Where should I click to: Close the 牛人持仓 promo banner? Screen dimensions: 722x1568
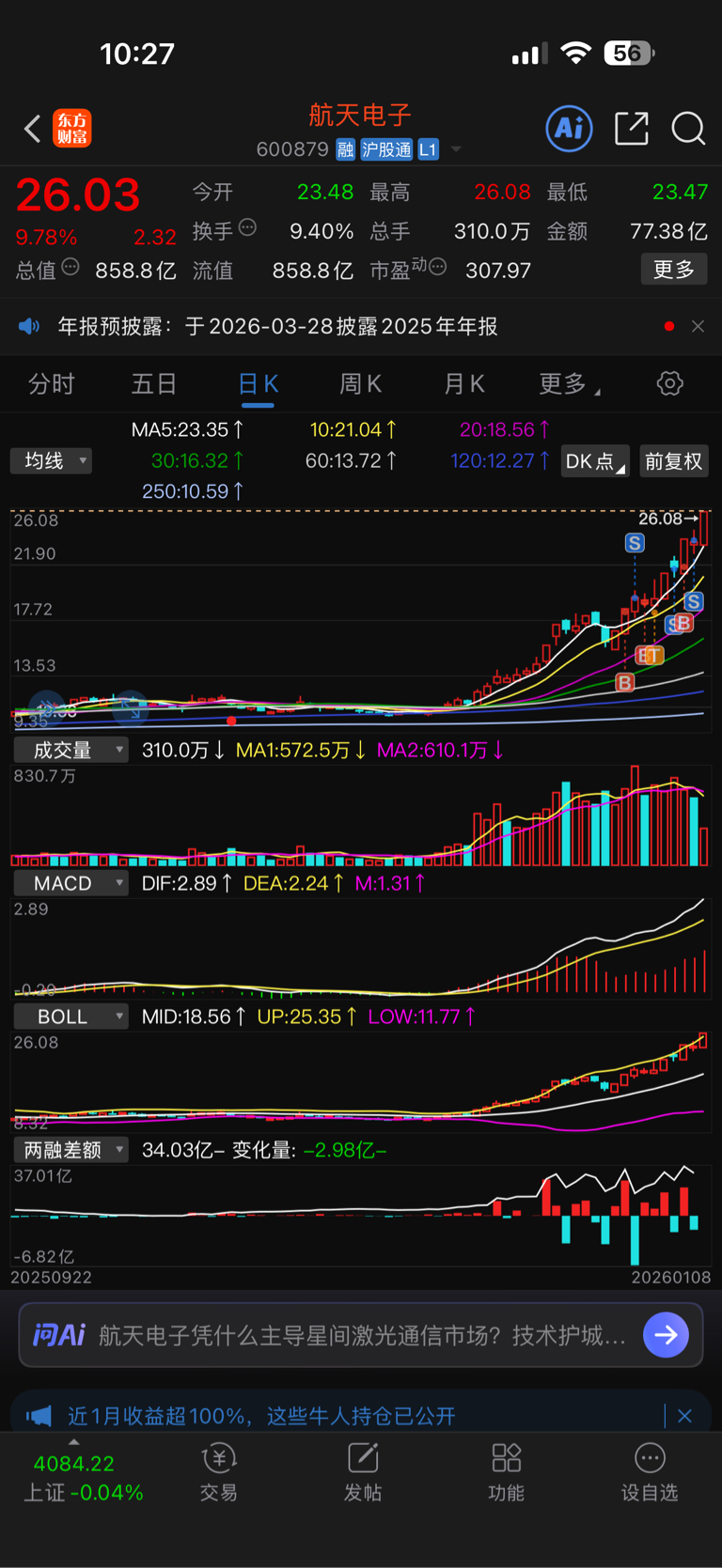tap(684, 1416)
